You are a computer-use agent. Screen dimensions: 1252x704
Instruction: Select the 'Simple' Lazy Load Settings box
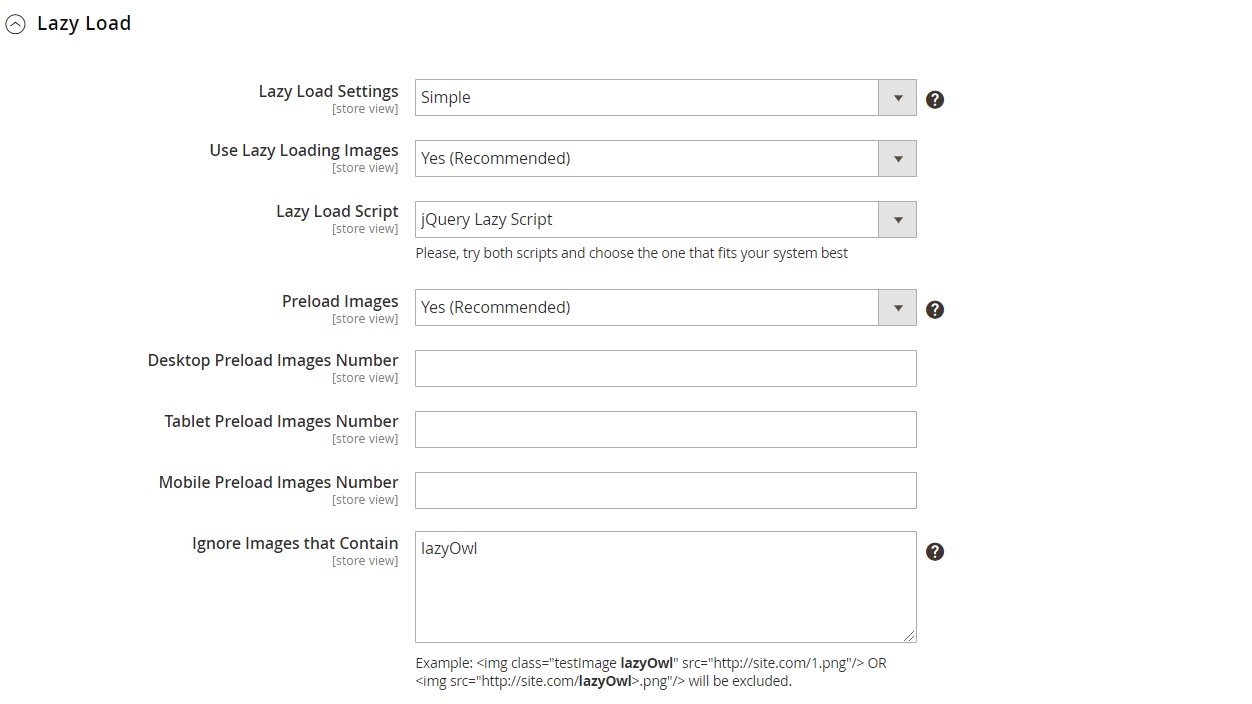646,98
